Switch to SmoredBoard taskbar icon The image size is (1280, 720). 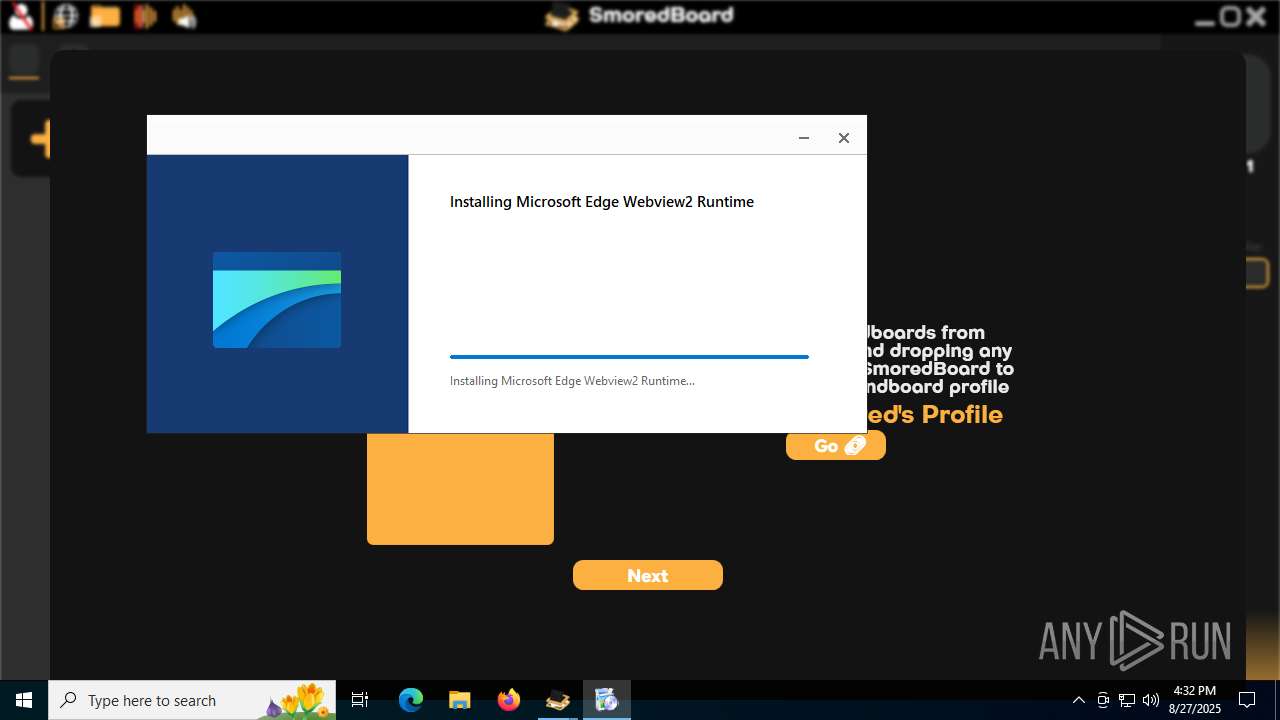pos(558,700)
